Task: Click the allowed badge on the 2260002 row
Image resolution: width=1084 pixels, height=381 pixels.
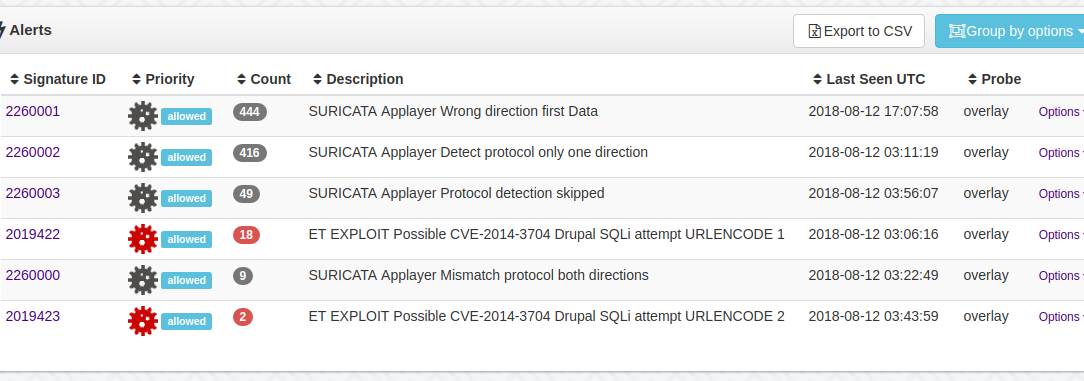Action: tap(187, 157)
